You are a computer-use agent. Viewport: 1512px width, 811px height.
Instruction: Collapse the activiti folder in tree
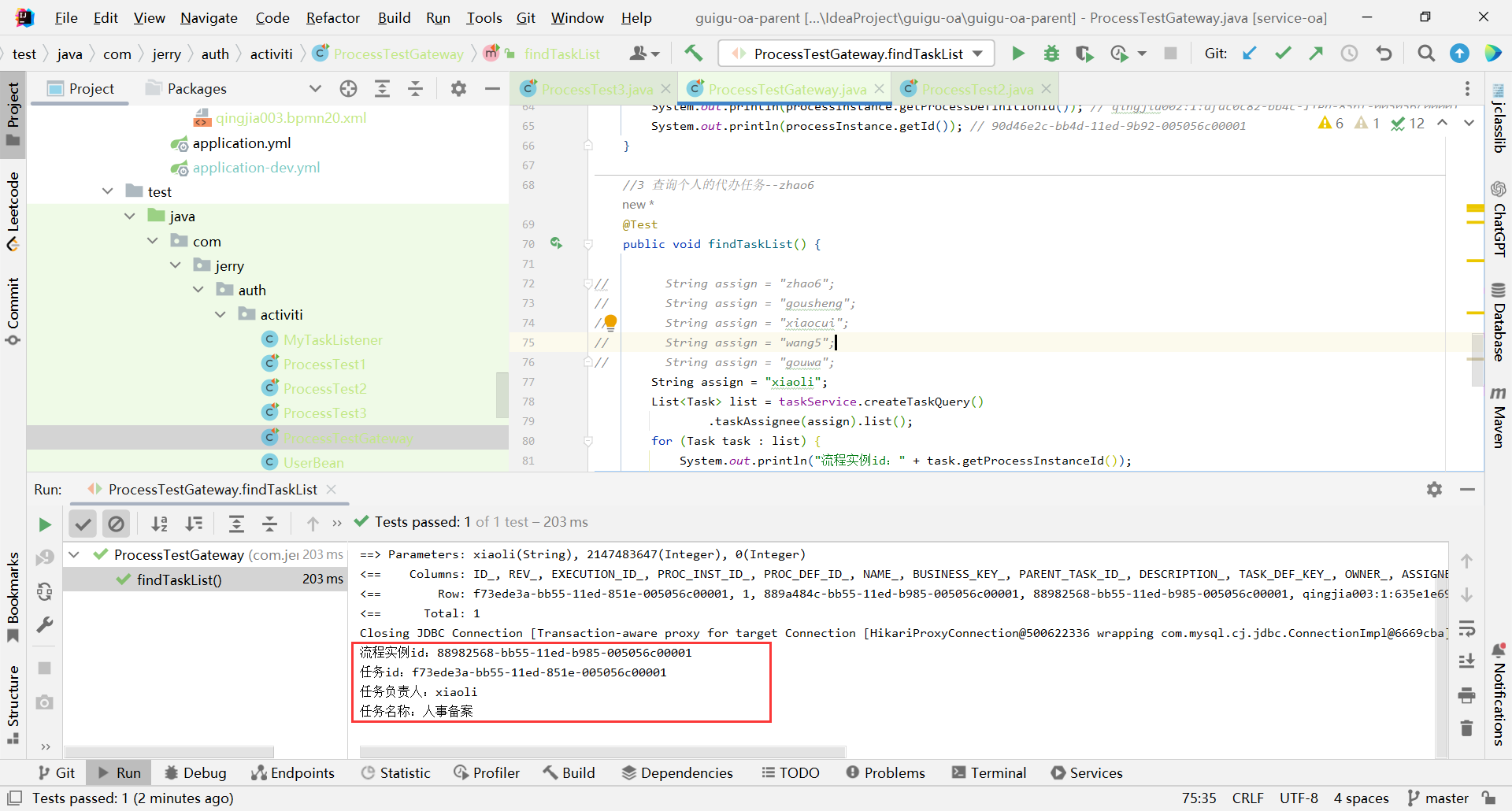[x=220, y=315]
